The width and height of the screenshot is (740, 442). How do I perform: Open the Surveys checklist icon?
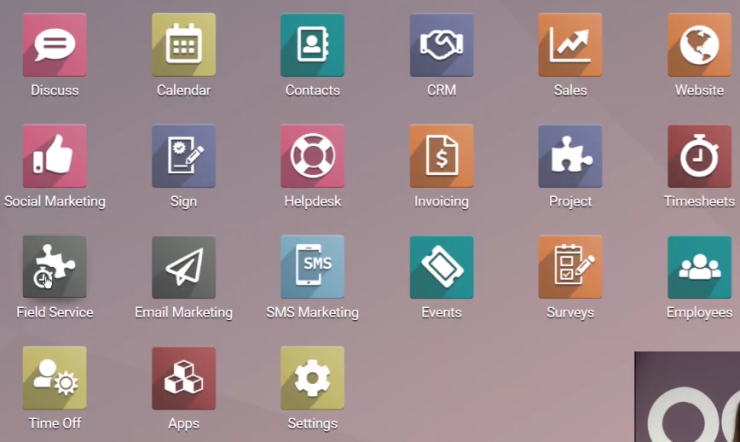click(x=570, y=267)
